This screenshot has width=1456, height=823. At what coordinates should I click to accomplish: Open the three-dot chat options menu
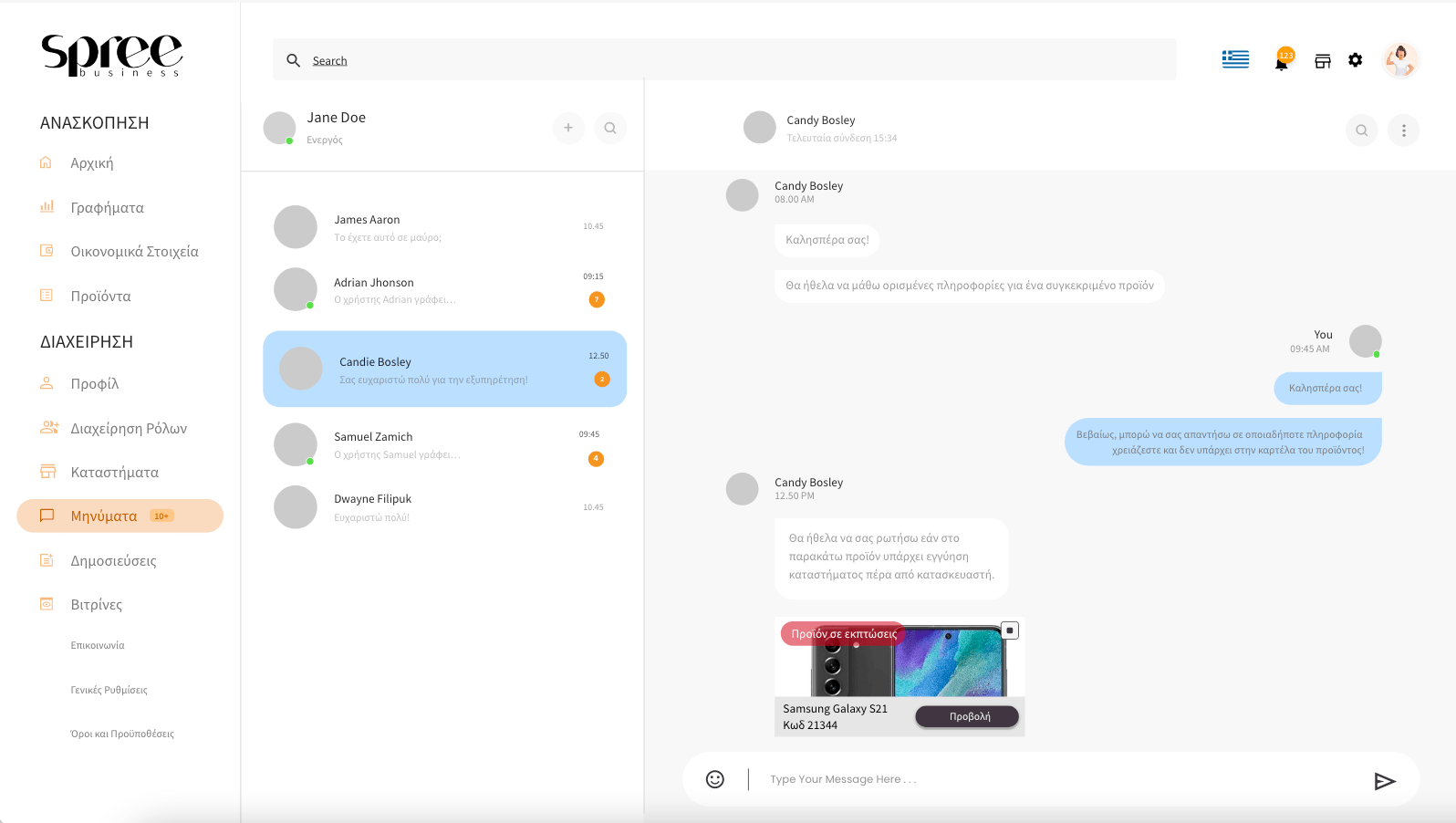pyautogui.click(x=1403, y=130)
